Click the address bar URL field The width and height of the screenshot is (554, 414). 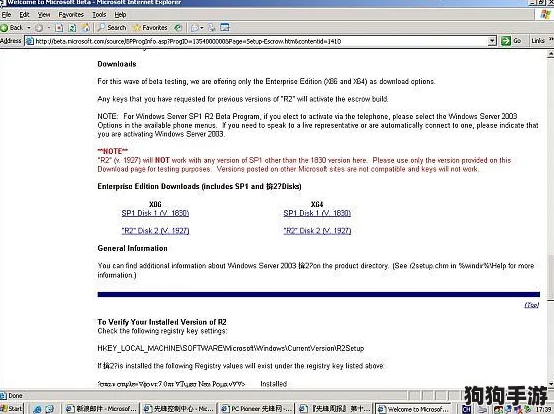coord(261,41)
